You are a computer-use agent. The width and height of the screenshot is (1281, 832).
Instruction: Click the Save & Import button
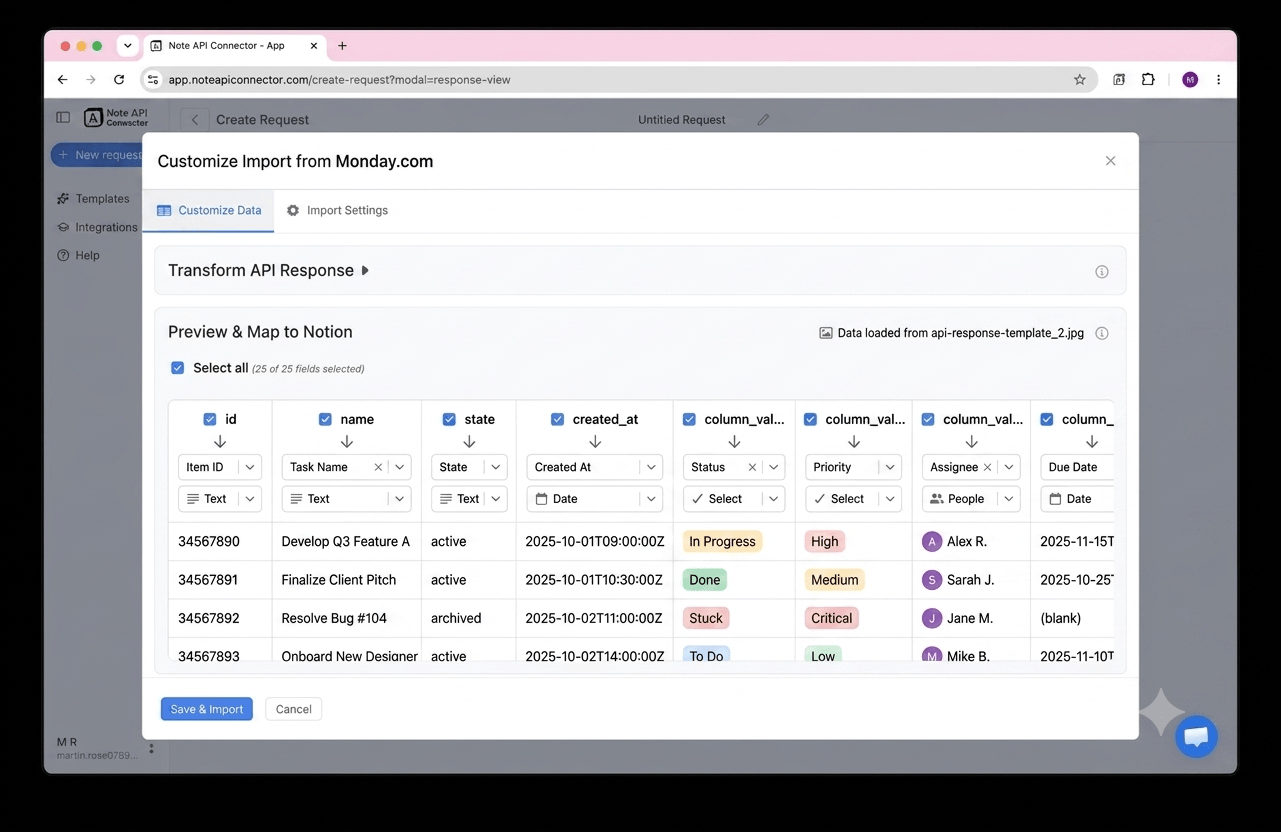tap(207, 709)
